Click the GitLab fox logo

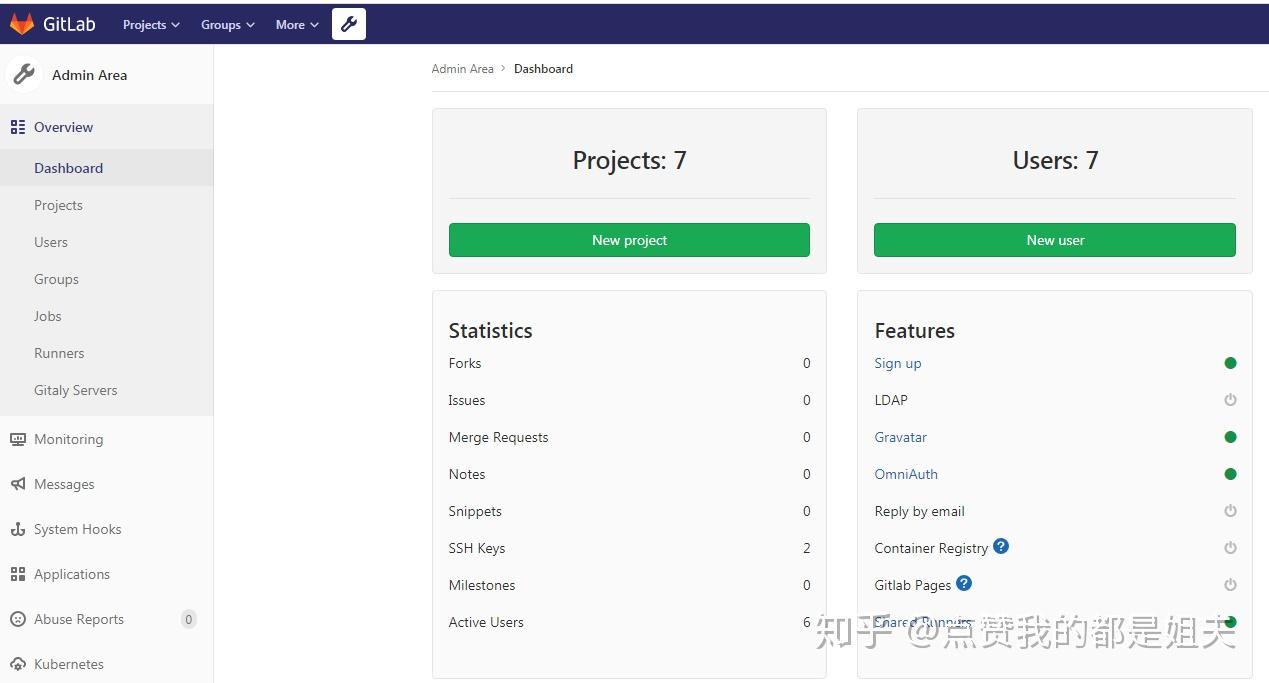click(x=22, y=24)
